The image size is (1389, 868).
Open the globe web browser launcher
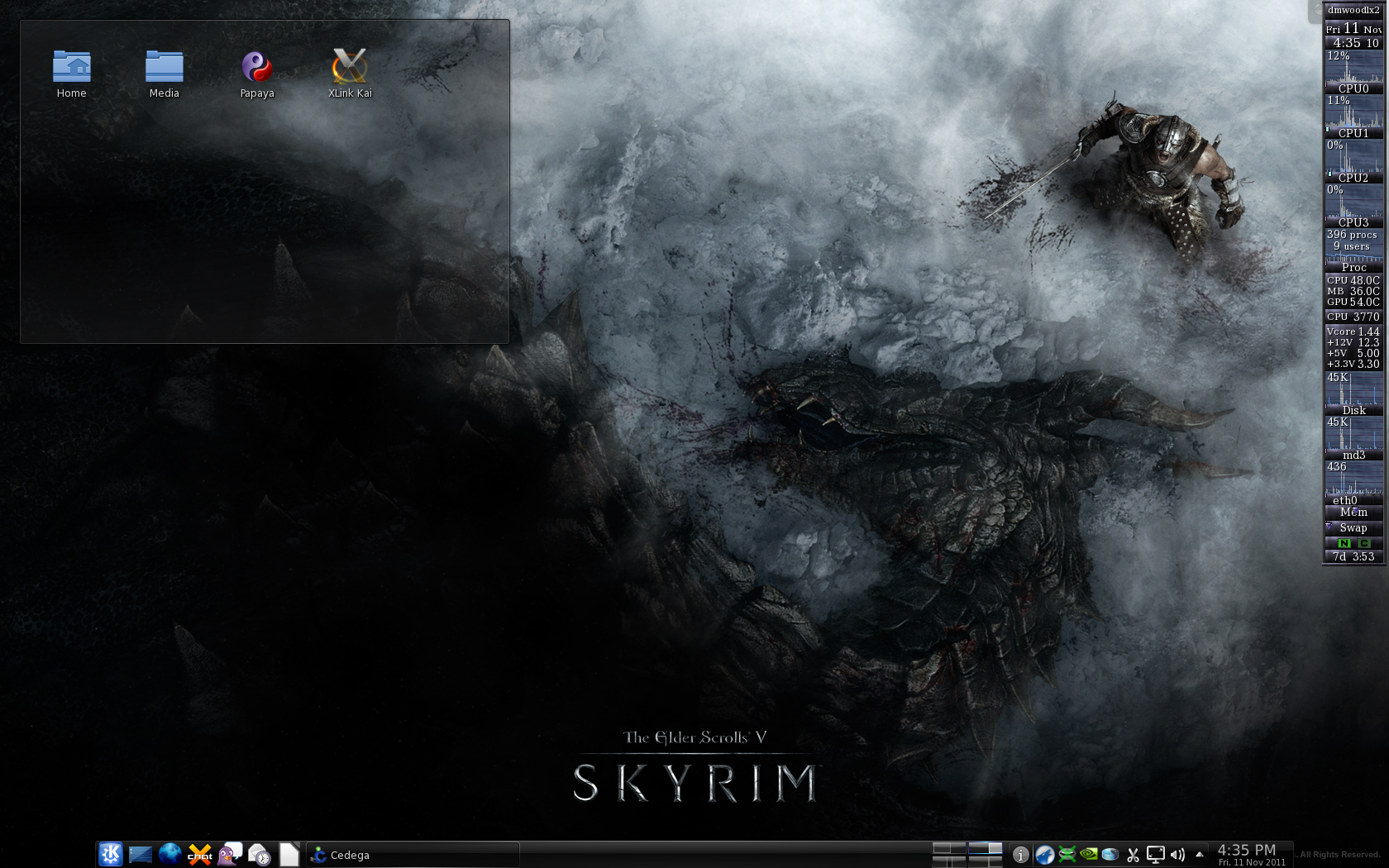coord(170,854)
